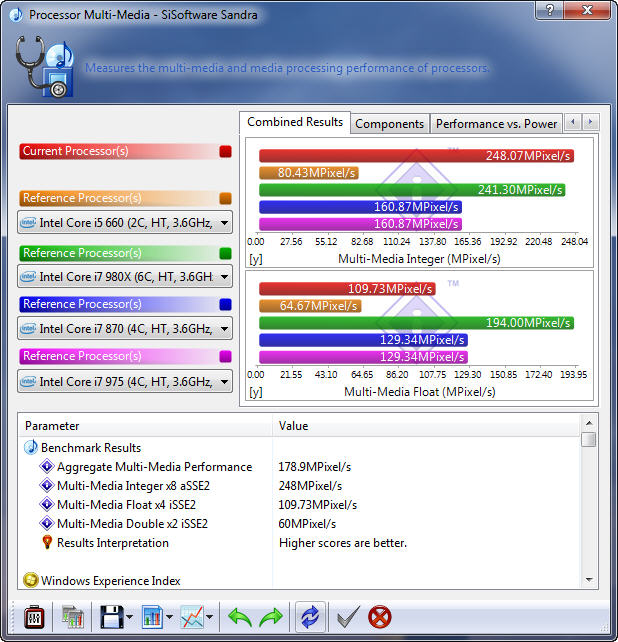The width and height of the screenshot is (618, 642).
Task: Switch to the Combined Results tab
Action: tap(295, 122)
